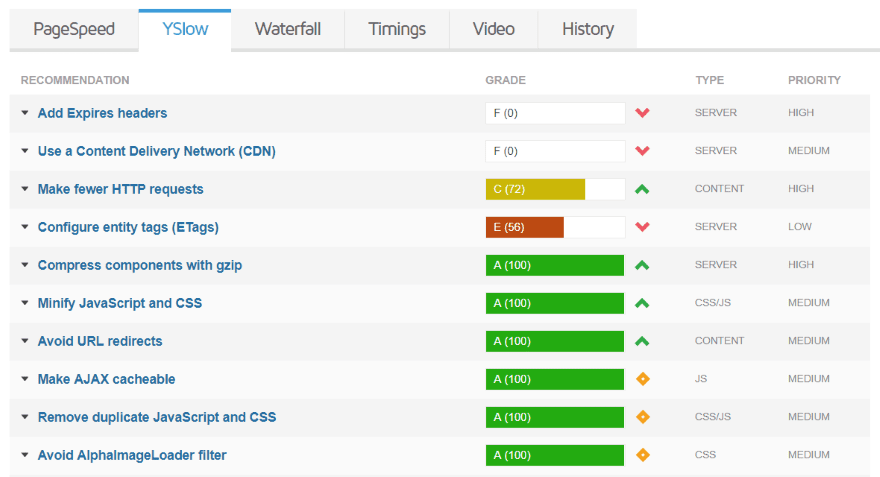Open Make AJAX cacheable link

[106, 379]
